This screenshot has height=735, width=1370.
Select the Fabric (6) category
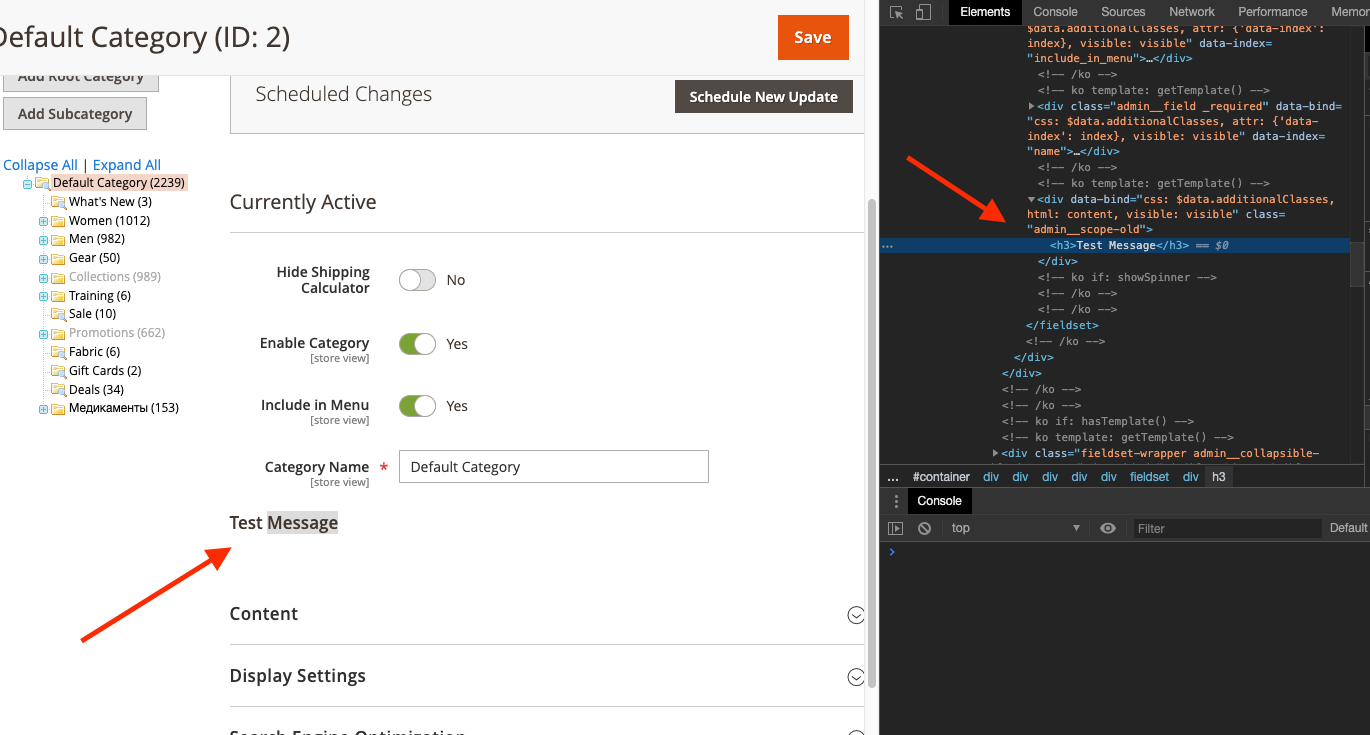tap(94, 352)
